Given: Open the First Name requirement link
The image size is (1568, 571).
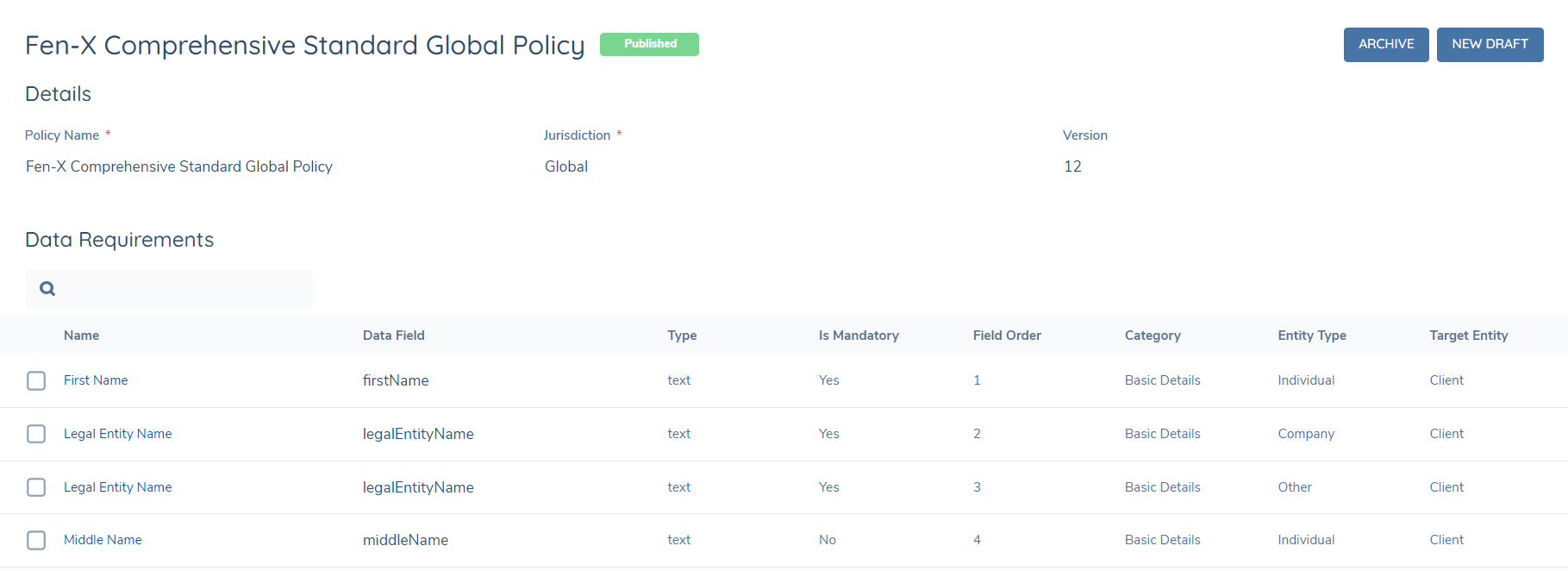Looking at the screenshot, I should [x=96, y=380].
